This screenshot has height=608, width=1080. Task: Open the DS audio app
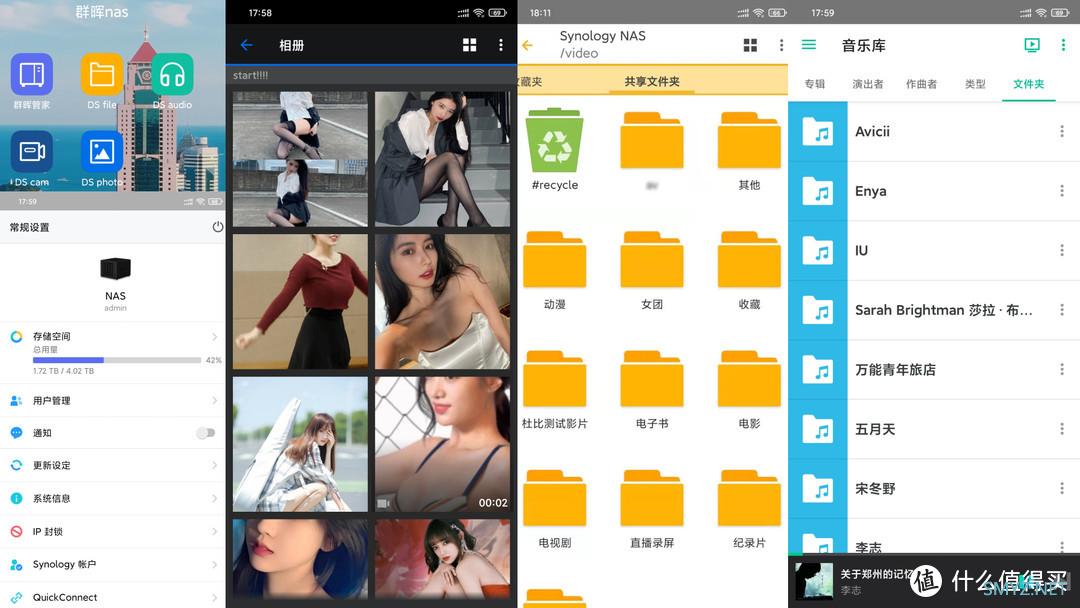click(x=172, y=74)
